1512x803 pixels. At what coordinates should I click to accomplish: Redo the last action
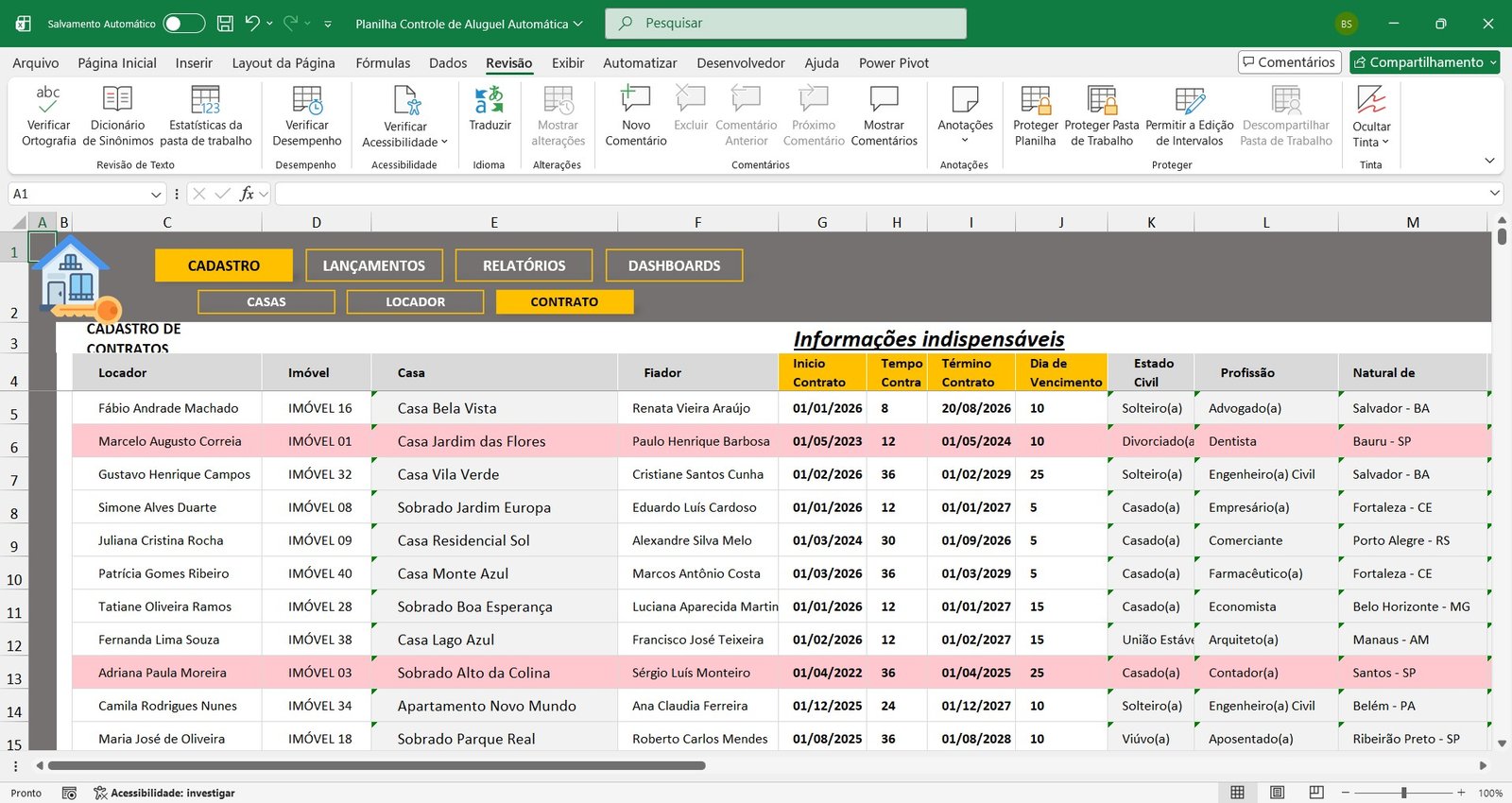(x=290, y=24)
